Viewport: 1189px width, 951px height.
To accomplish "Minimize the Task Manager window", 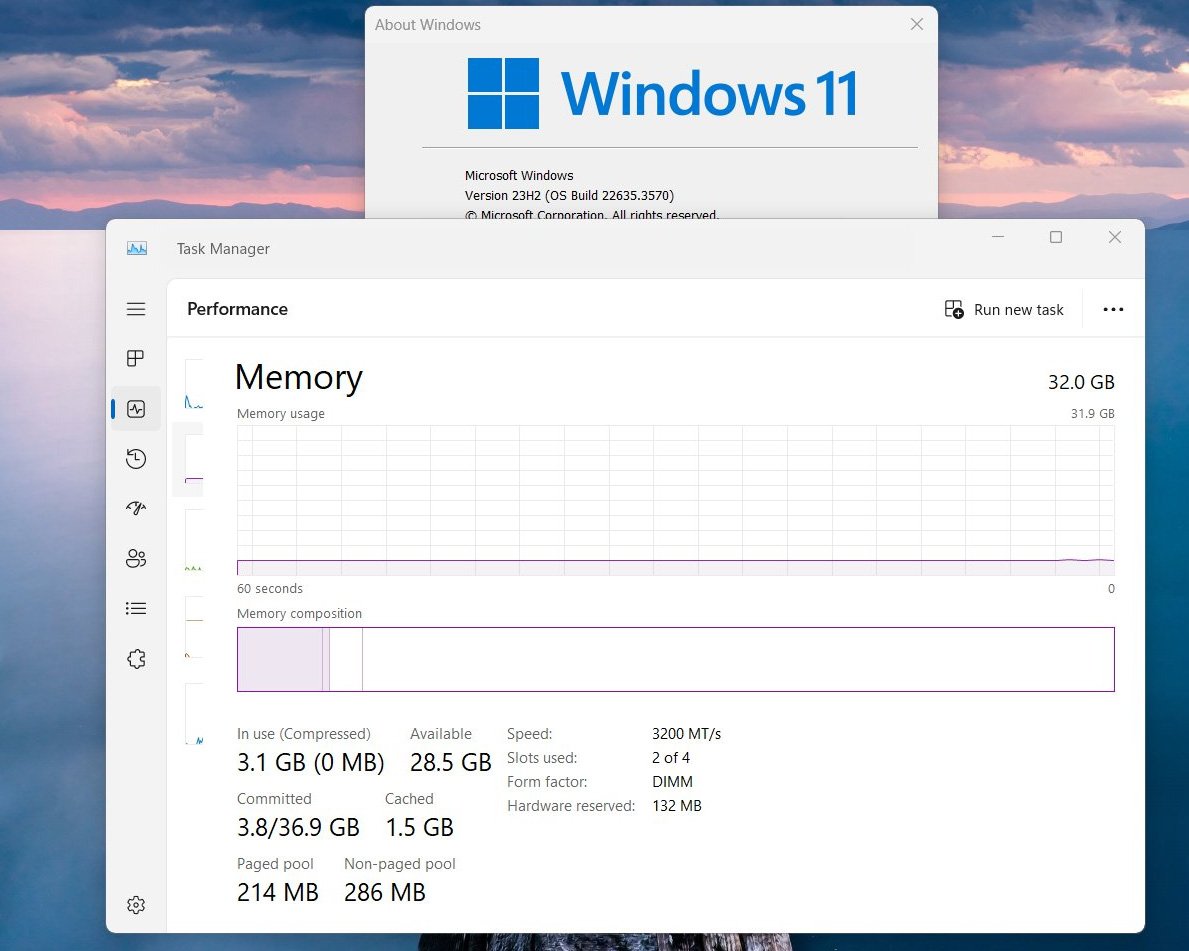I will pyautogui.click(x=997, y=237).
